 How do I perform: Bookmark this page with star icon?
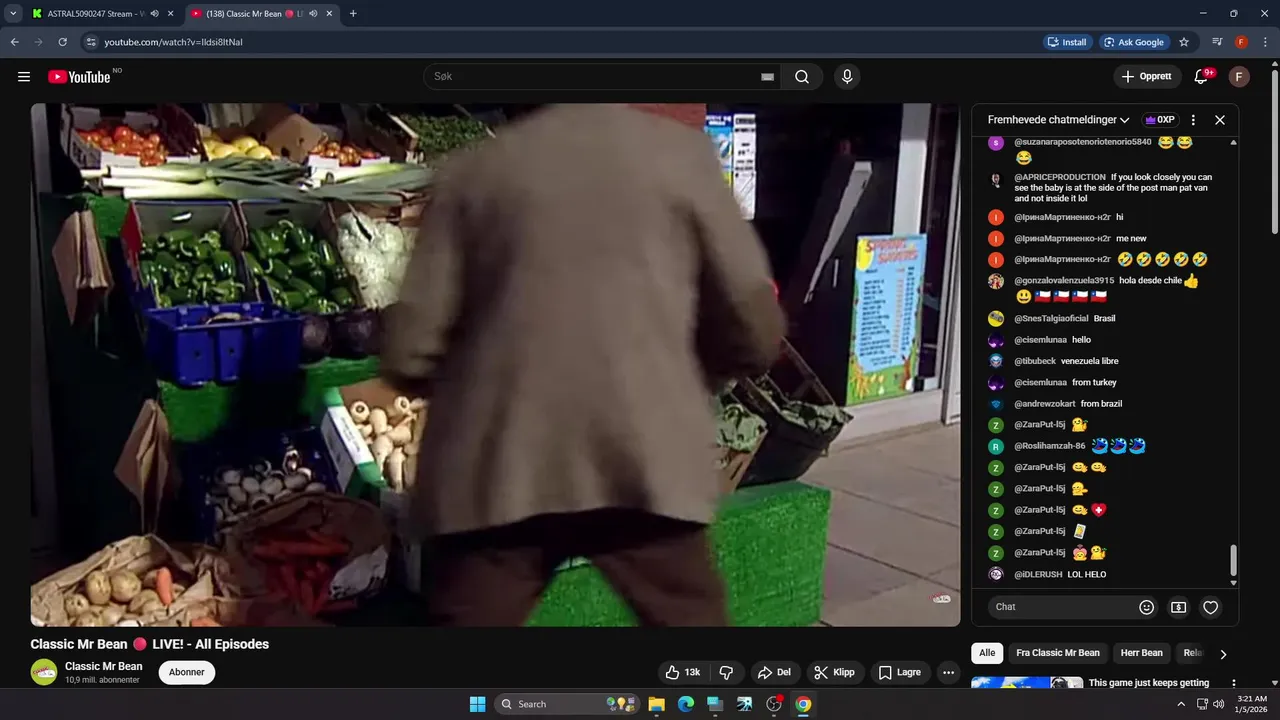(x=1184, y=42)
